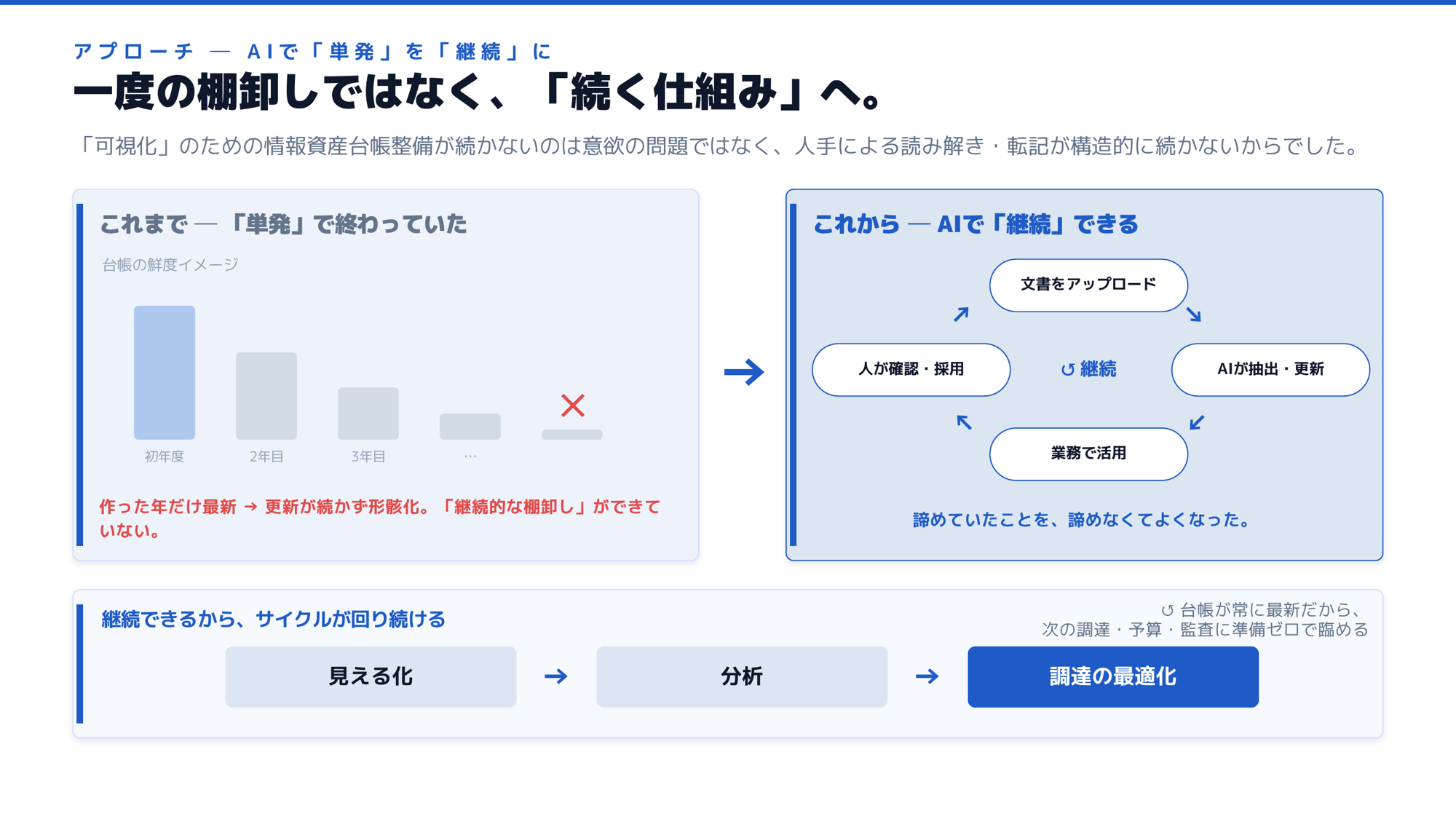Click the 初年度 axis label
Screen dimensions: 1456x819
pos(165,456)
